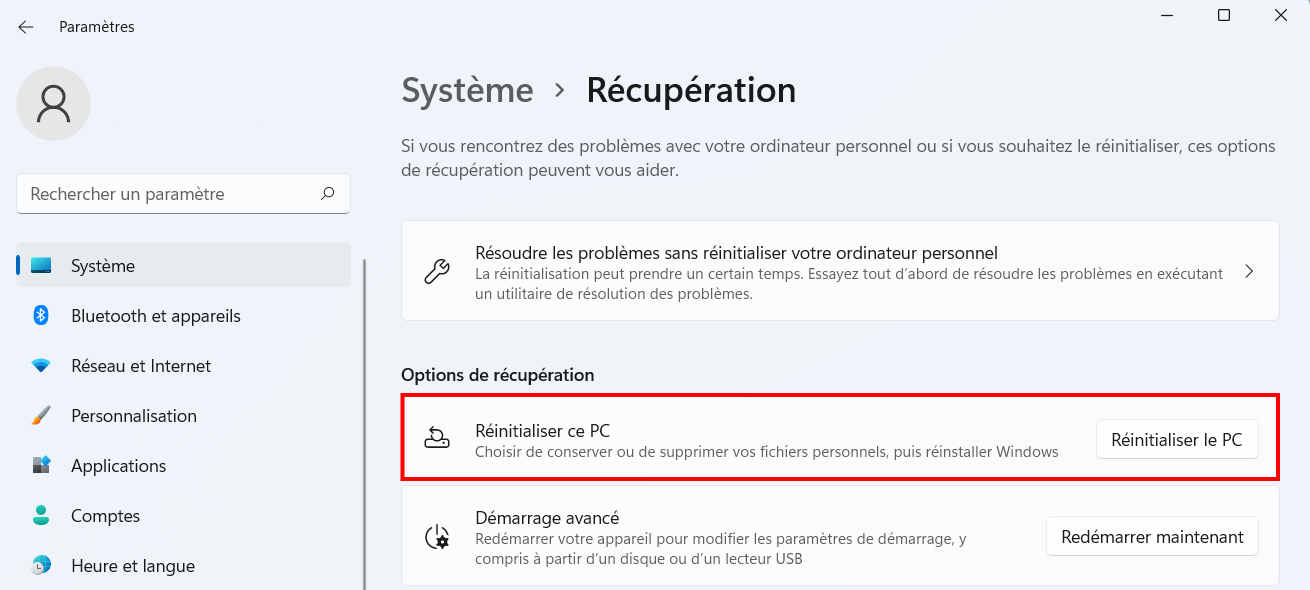1310x590 pixels.
Task: Go to Système breadcrumb link
Action: point(467,90)
